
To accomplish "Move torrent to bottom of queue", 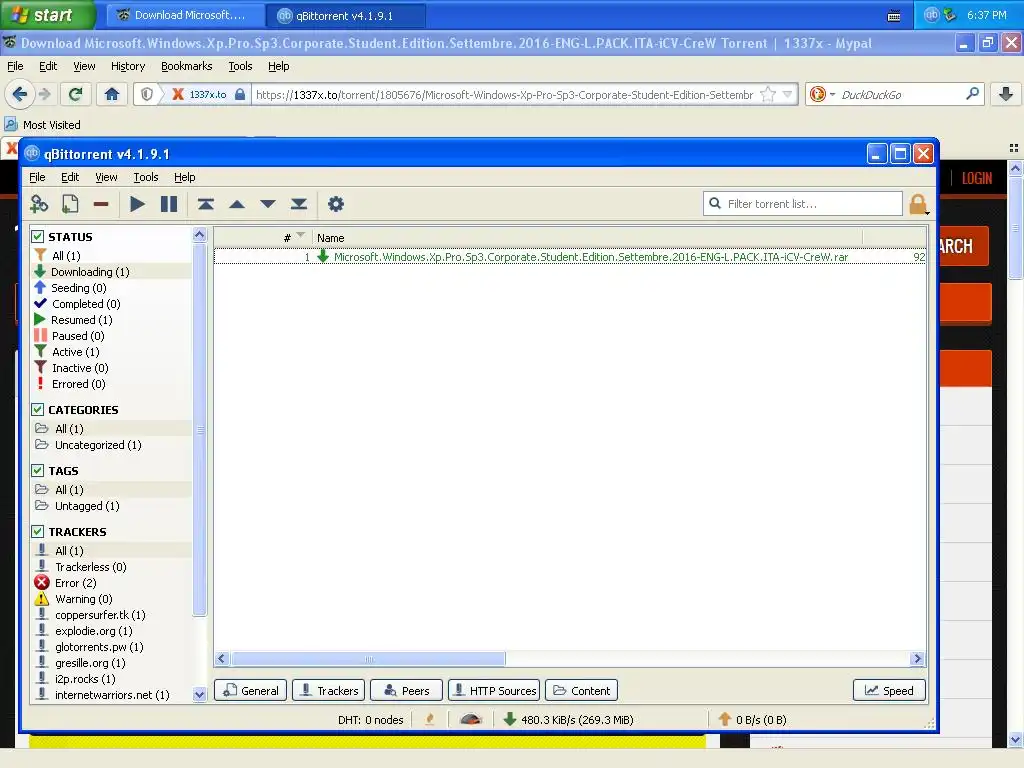I will click(x=299, y=204).
